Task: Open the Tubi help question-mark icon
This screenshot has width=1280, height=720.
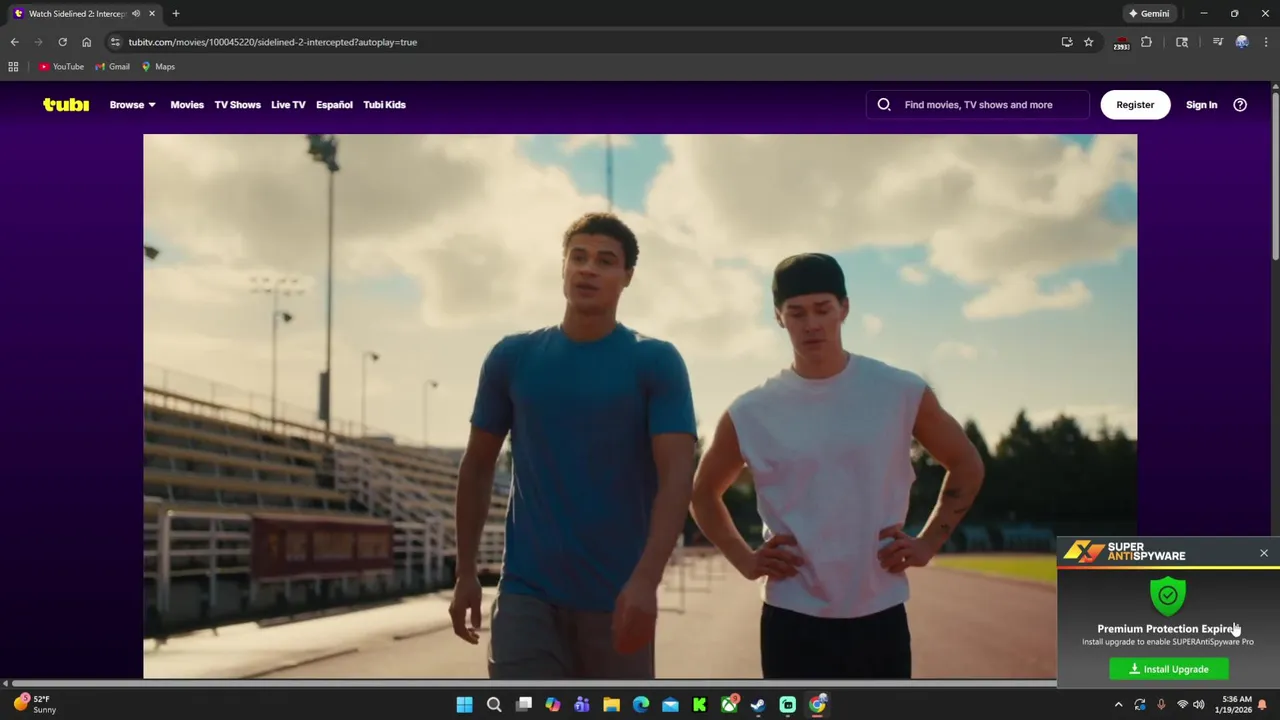Action: tap(1240, 104)
